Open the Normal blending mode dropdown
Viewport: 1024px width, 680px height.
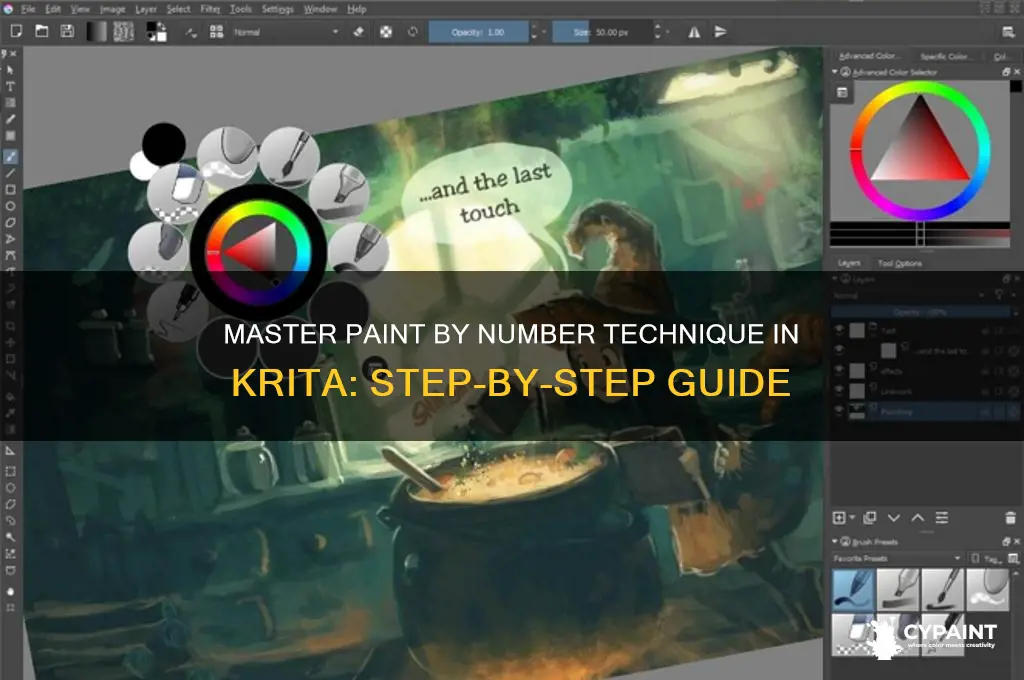(x=285, y=32)
